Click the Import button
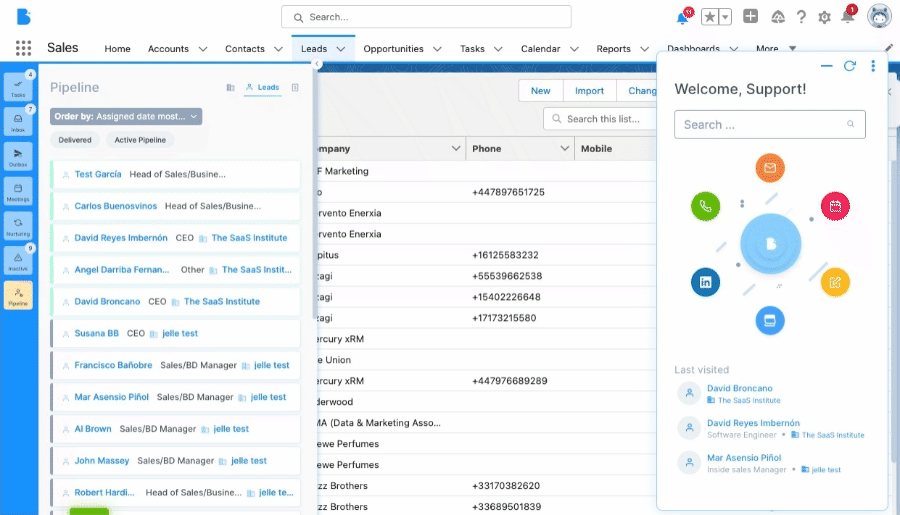Image resolution: width=900 pixels, height=515 pixels. 589,91
